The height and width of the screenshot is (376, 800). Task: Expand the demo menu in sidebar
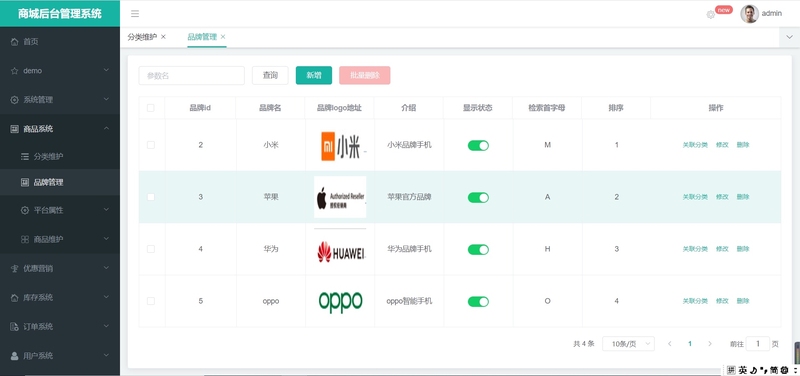(x=106, y=70)
